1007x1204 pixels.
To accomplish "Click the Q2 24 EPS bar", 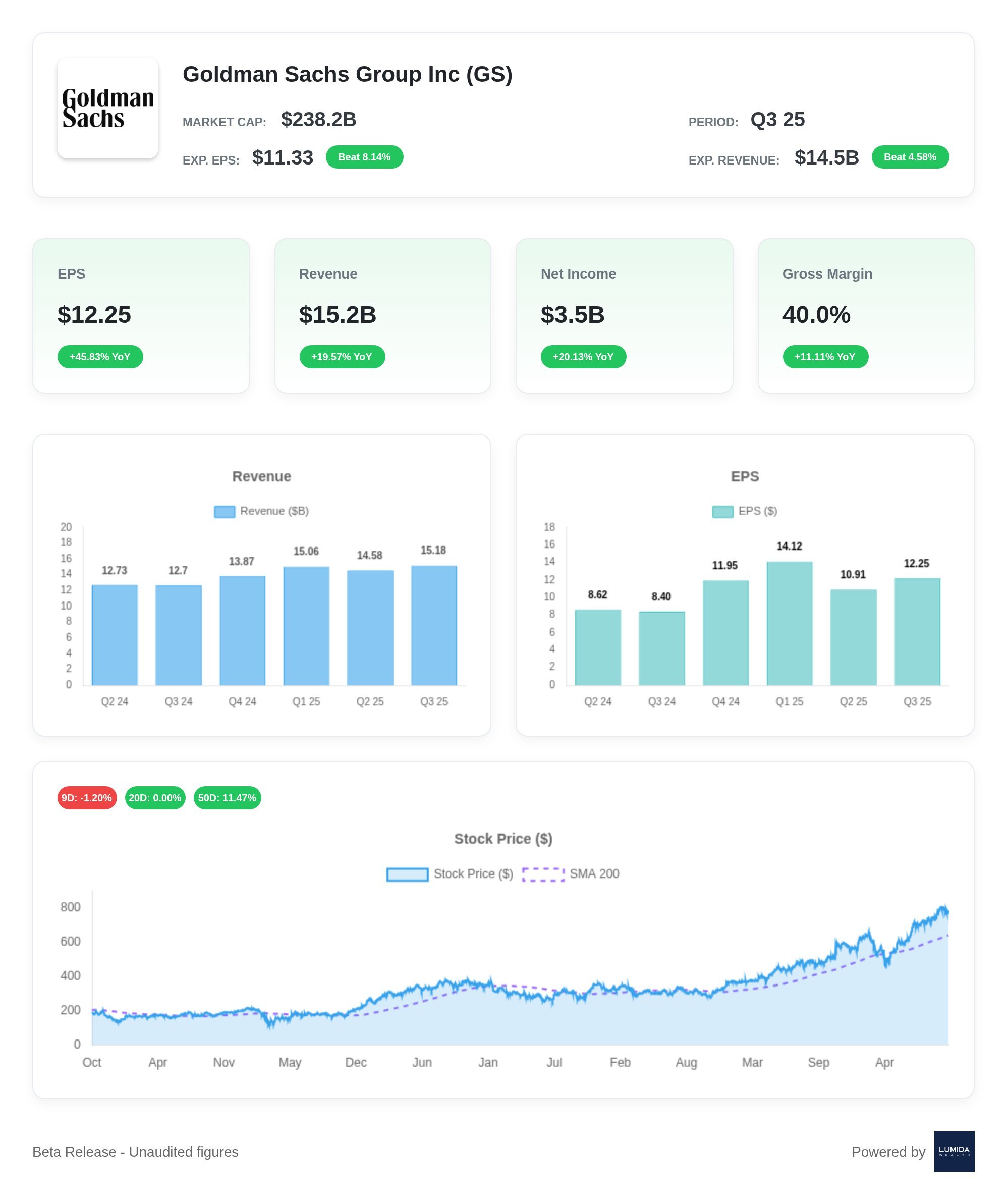I will click(597, 648).
